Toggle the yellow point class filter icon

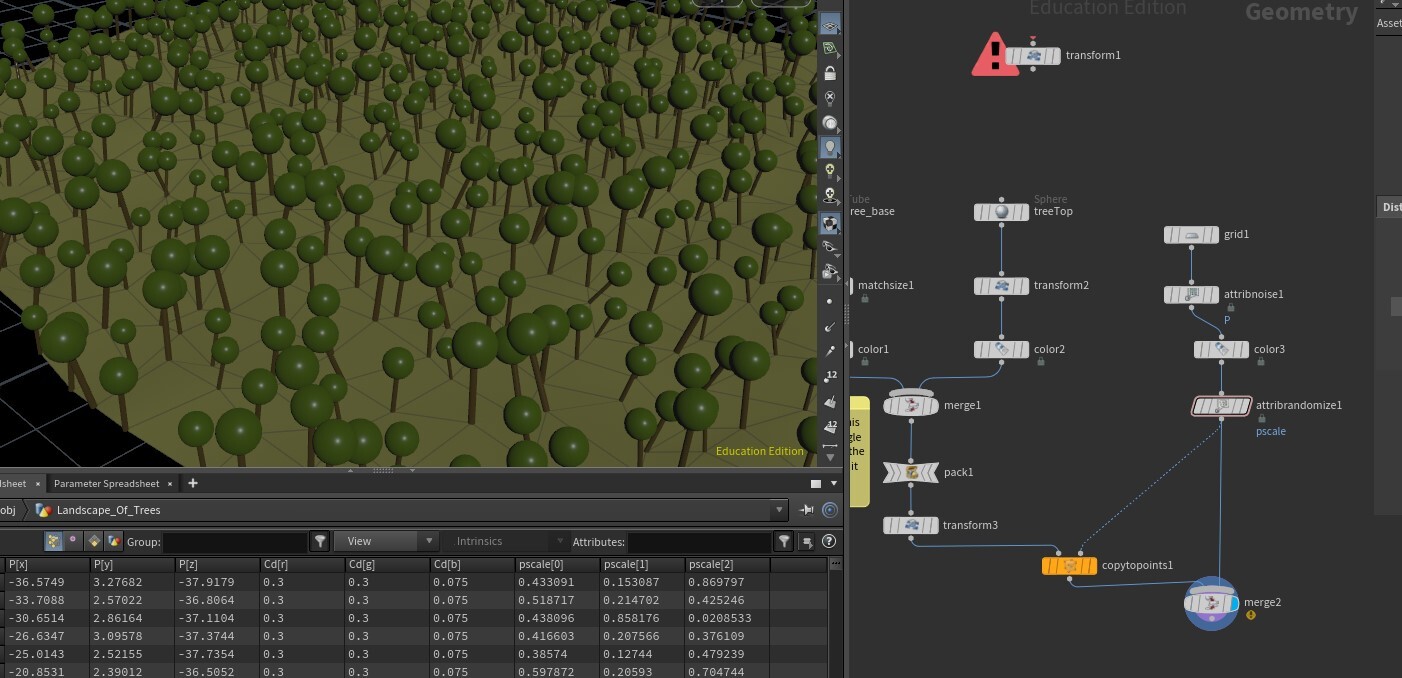[53, 541]
